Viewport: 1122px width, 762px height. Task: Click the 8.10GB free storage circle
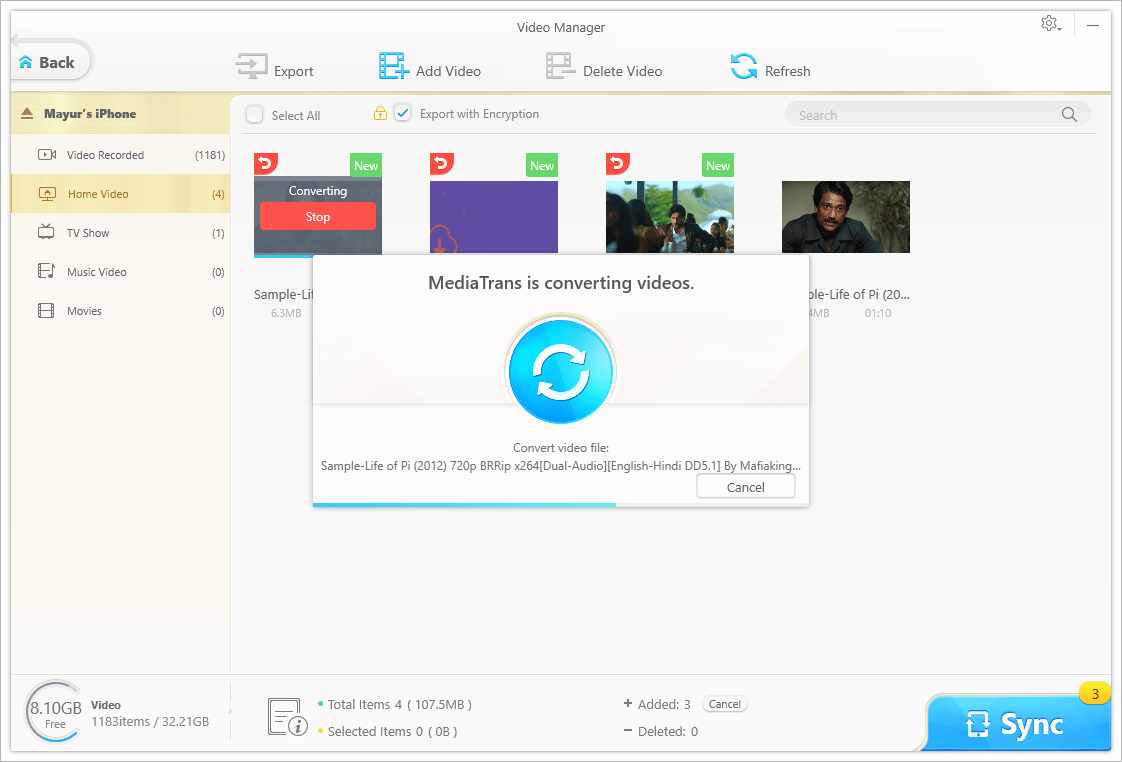click(x=54, y=713)
